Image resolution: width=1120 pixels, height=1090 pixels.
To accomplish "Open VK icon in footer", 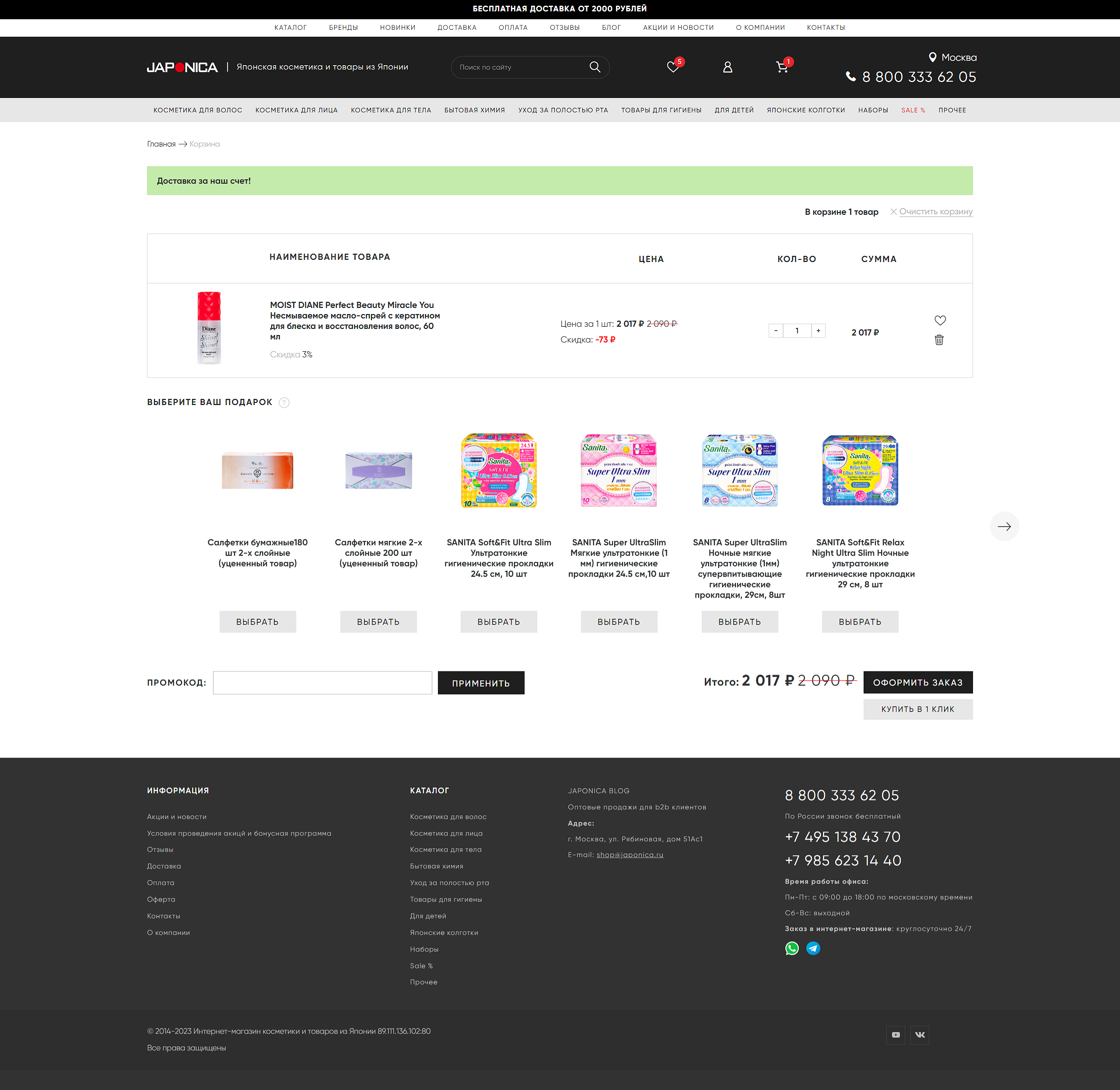I will click(x=920, y=1034).
